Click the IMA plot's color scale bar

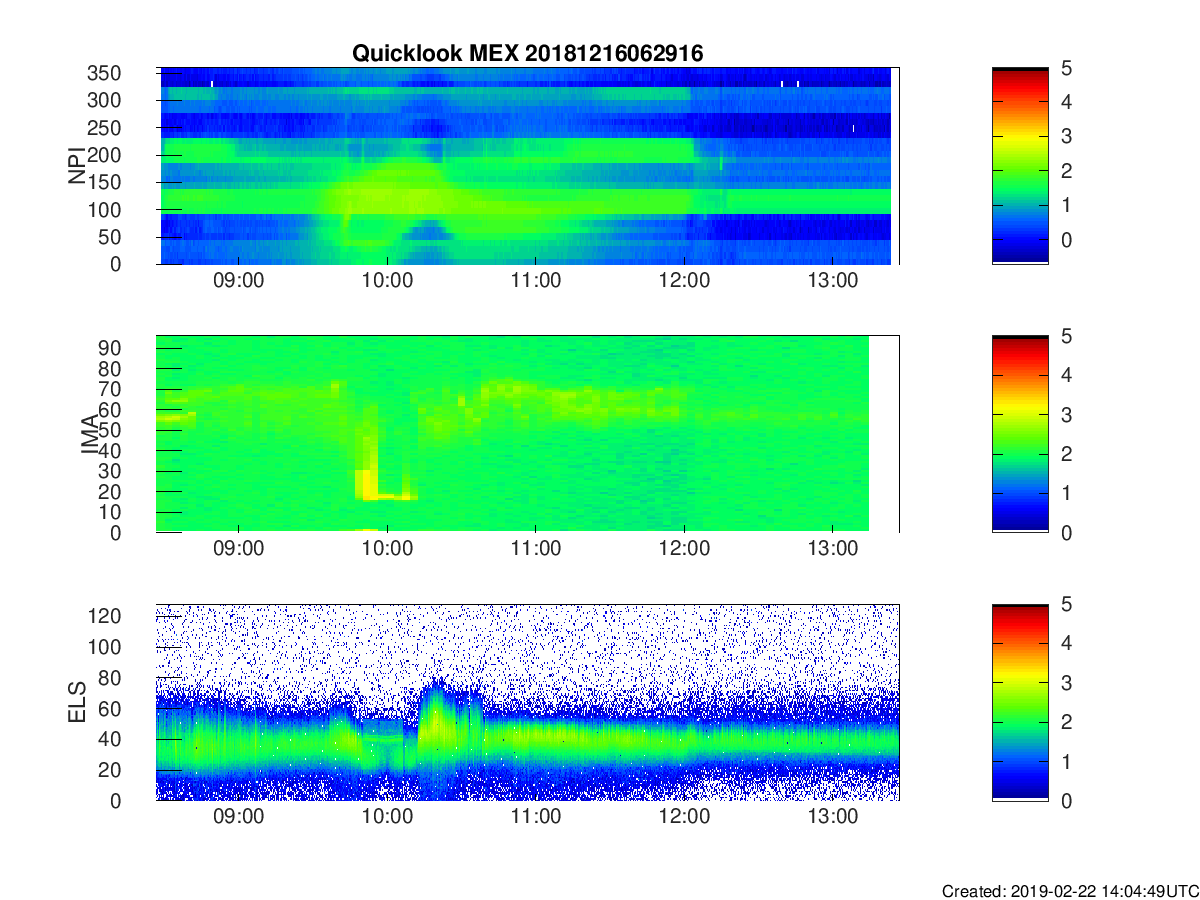[x=1020, y=434]
